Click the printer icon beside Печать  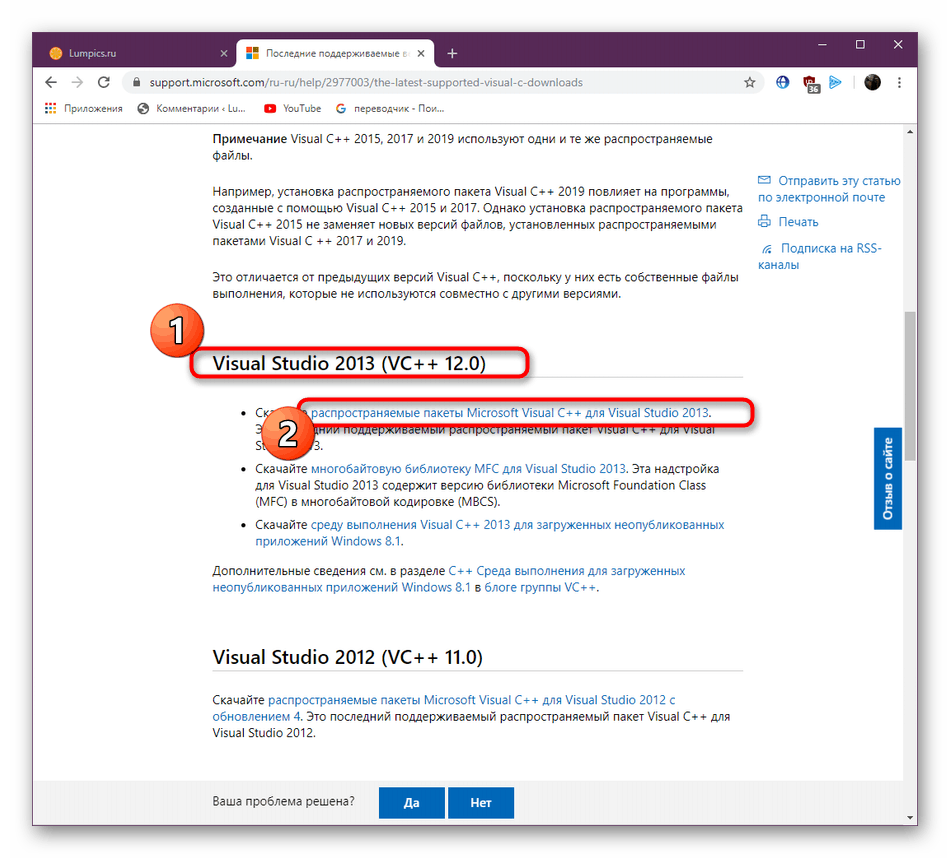[x=765, y=221]
